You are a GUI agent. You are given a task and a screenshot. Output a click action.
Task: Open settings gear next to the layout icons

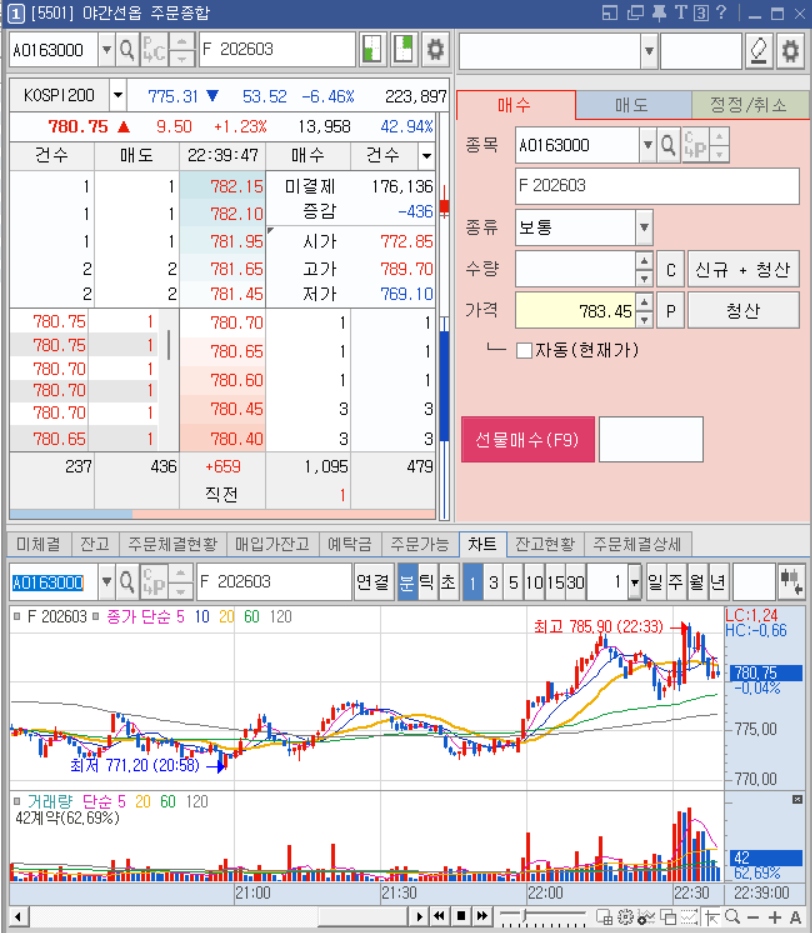[435, 49]
